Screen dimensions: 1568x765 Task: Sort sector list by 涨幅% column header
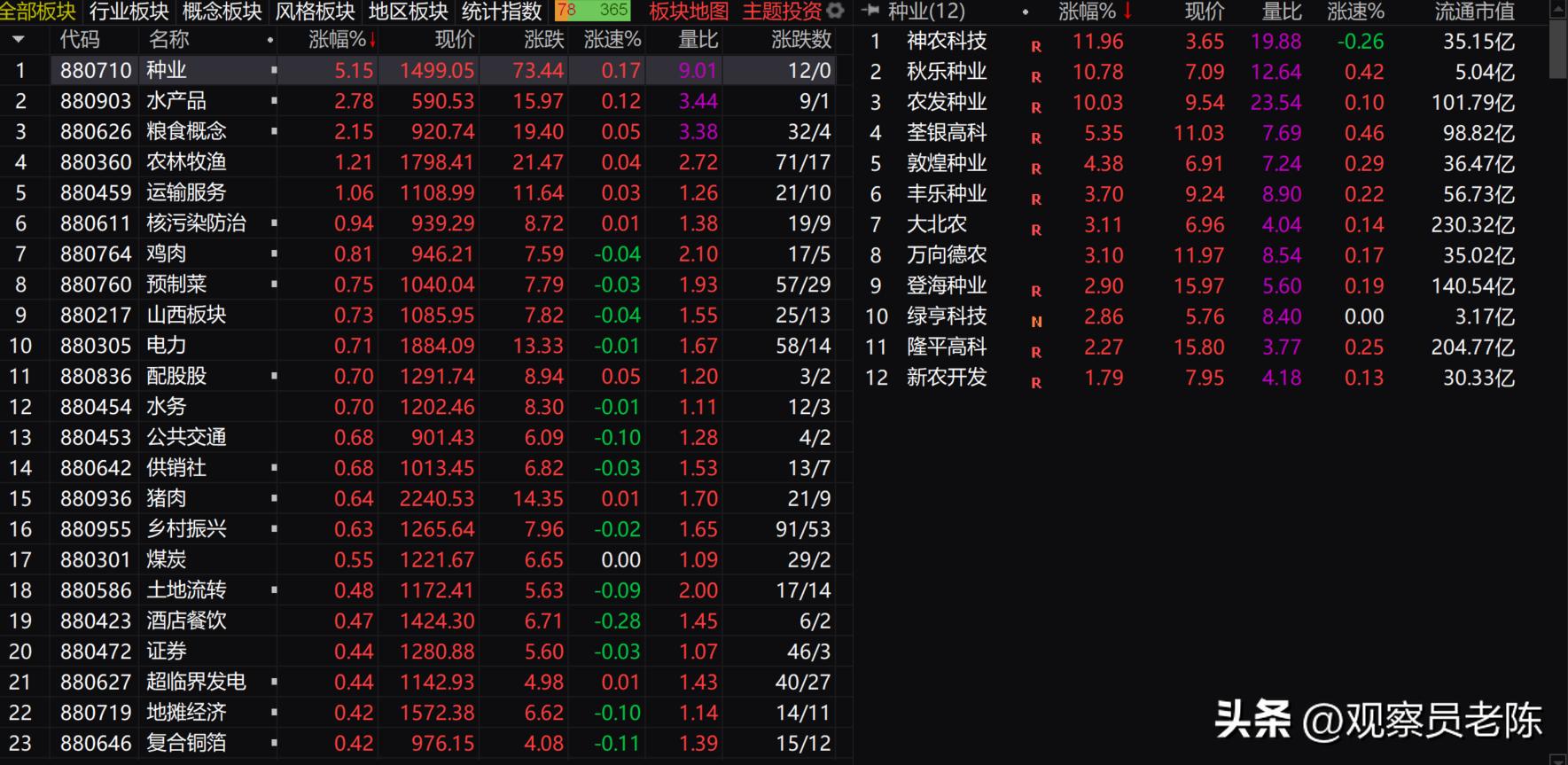(342, 40)
